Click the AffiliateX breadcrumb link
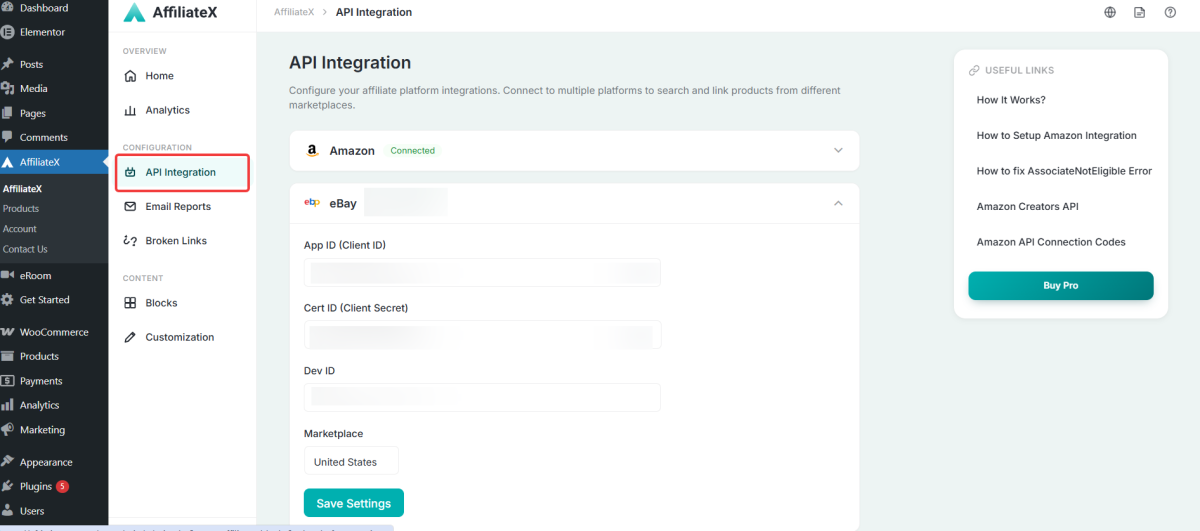This screenshot has width=1200, height=531. (294, 12)
